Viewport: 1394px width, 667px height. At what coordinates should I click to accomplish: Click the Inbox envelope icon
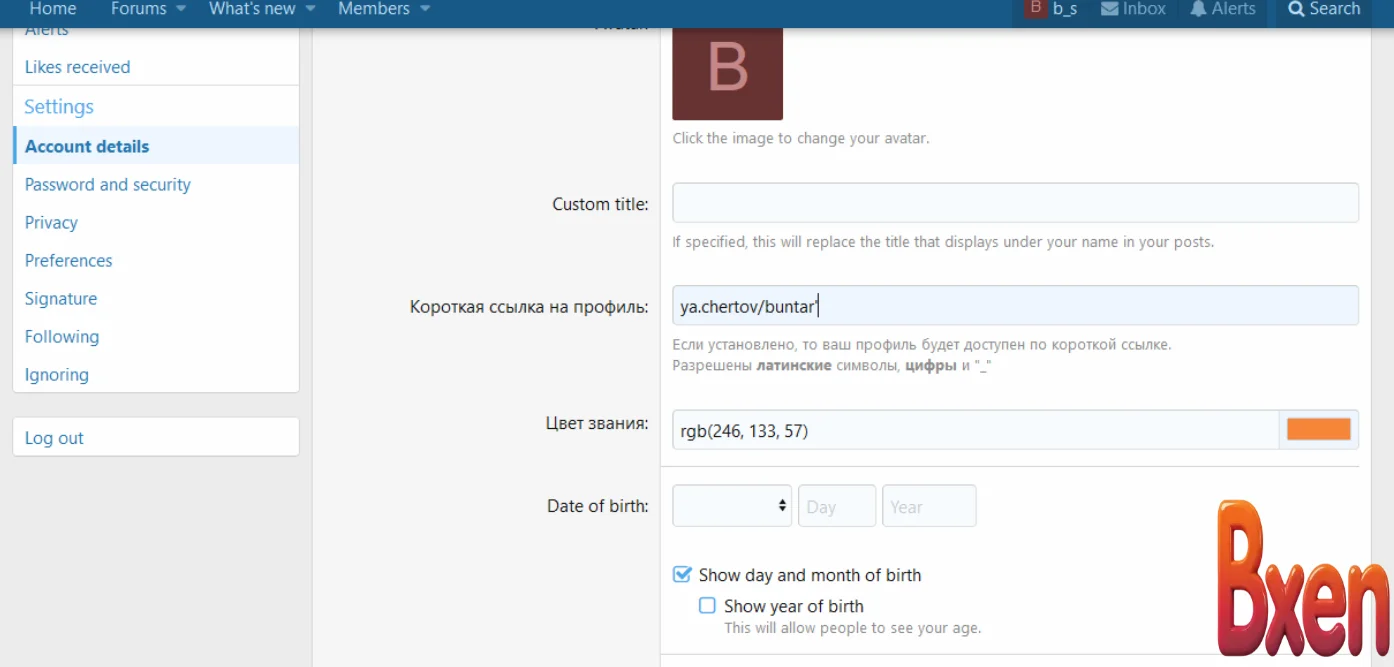click(x=1109, y=9)
